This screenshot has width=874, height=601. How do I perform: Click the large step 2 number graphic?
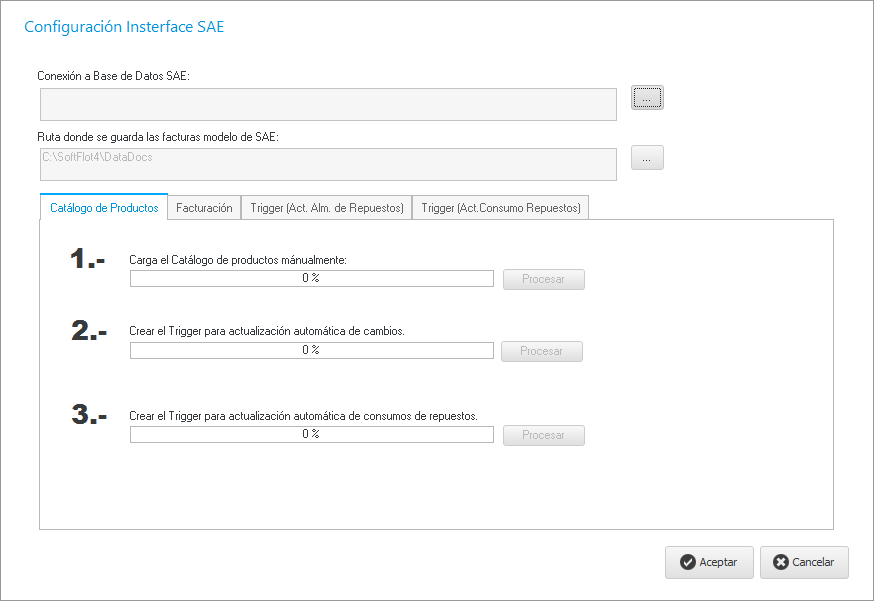pyautogui.click(x=89, y=331)
